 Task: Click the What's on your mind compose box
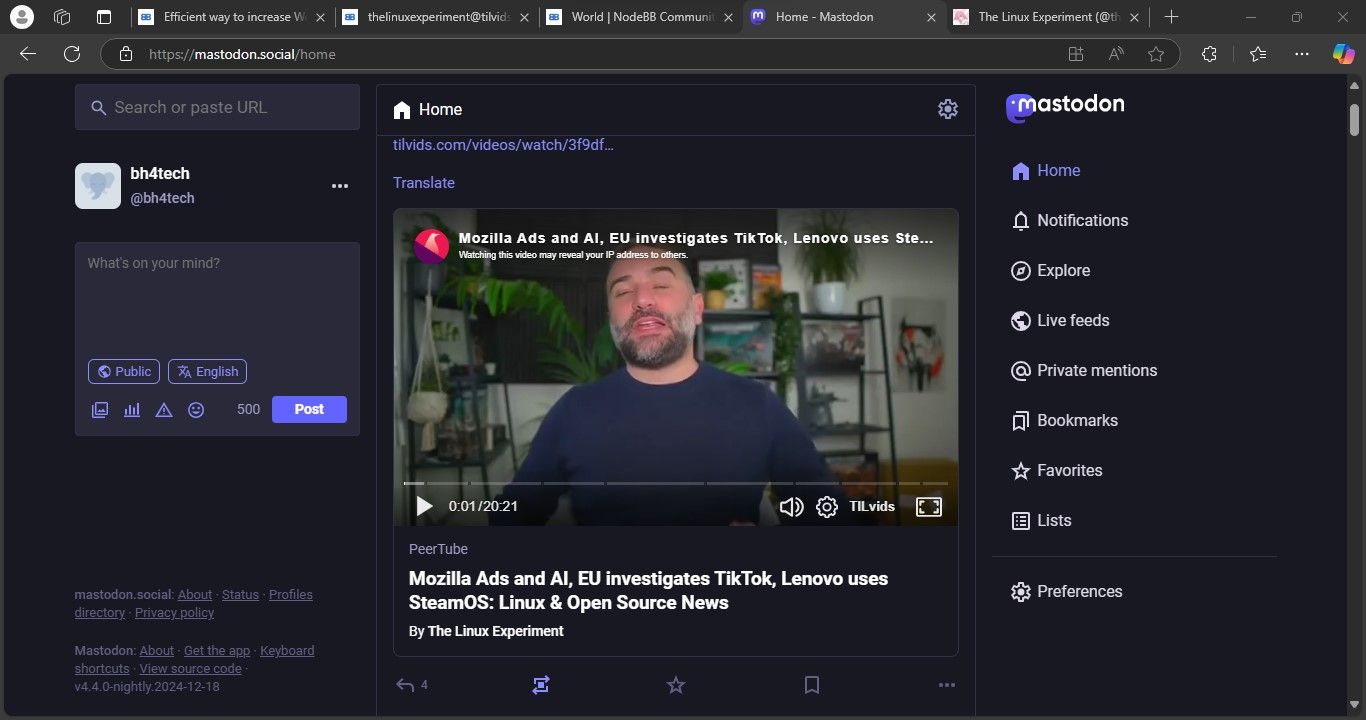[217, 297]
